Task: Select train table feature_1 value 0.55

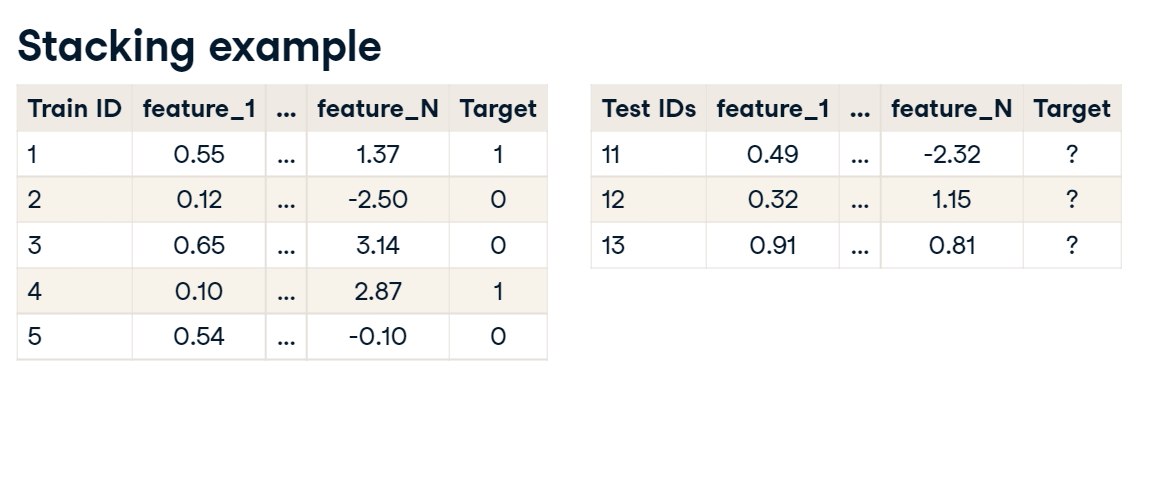Action: click(199, 155)
